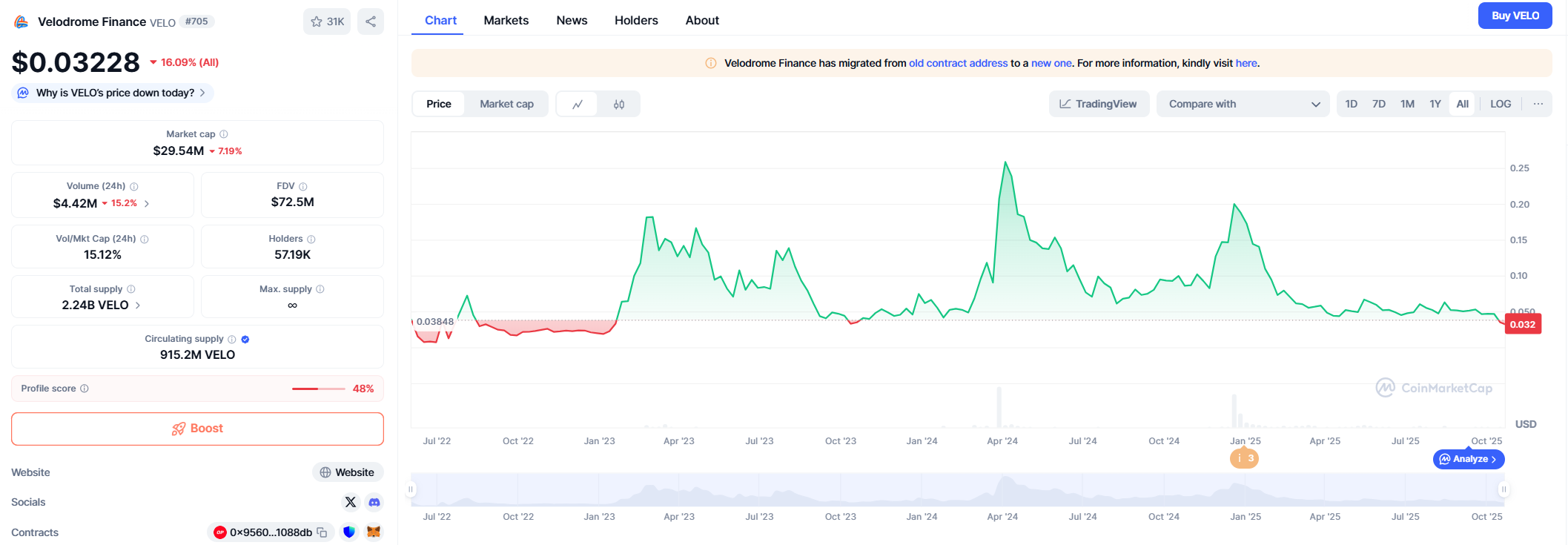
Task: Open the Discord social icon
Action: (x=374, y=502)
